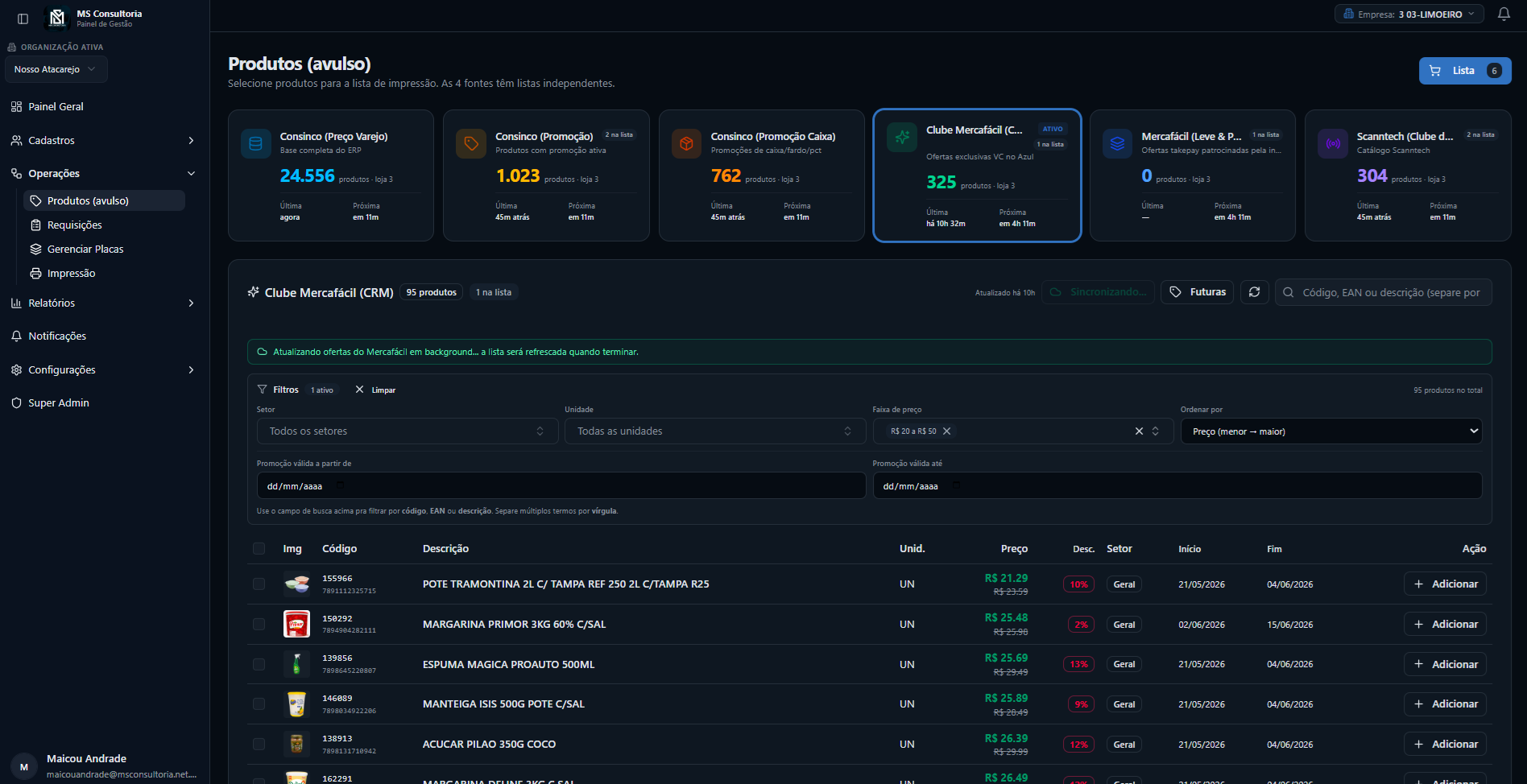
Task: Select the Consinco (Preço Varejo) card
Action: [x=331, y=175]
